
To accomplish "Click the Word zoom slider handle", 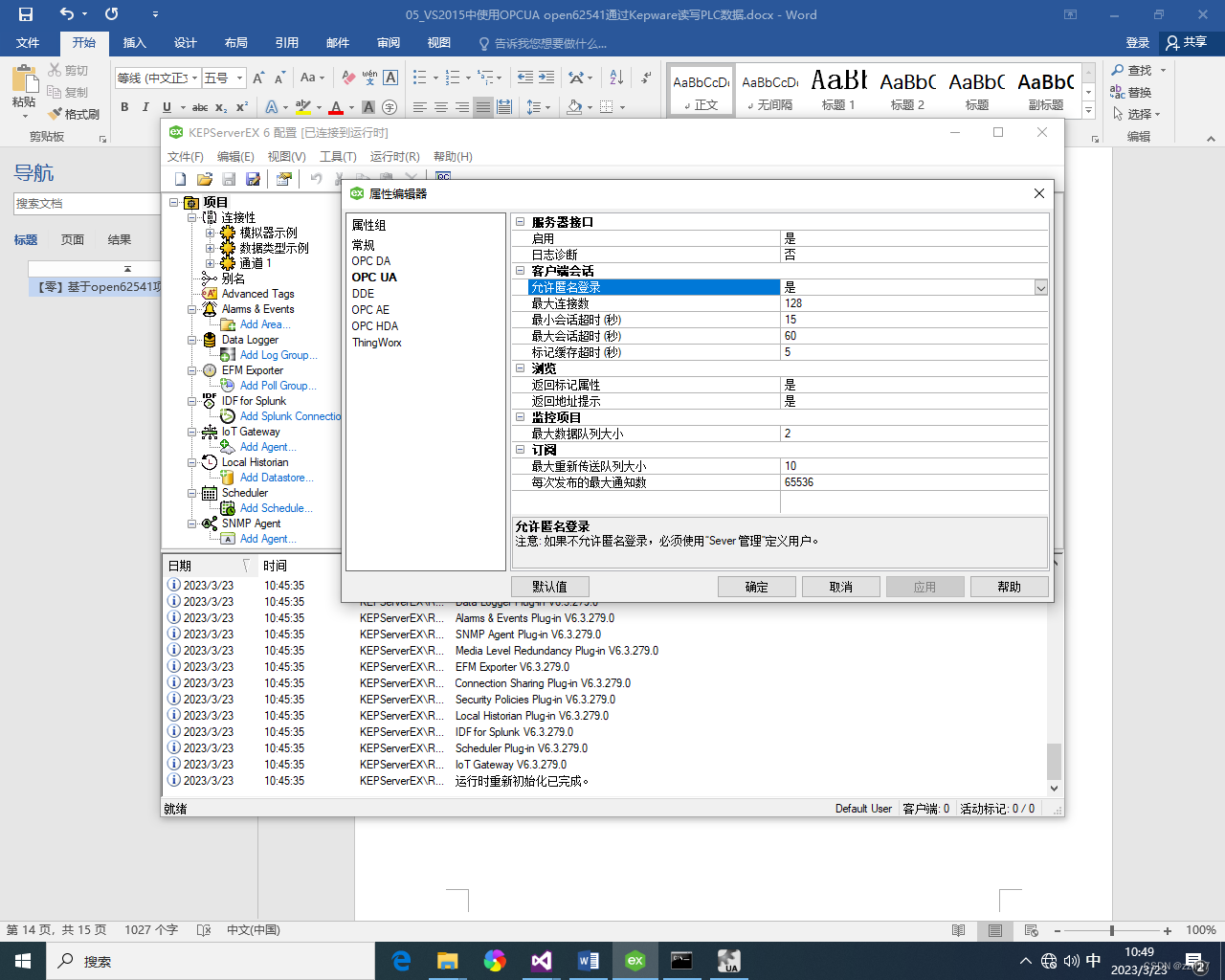I will click(x=1112, y=930).
